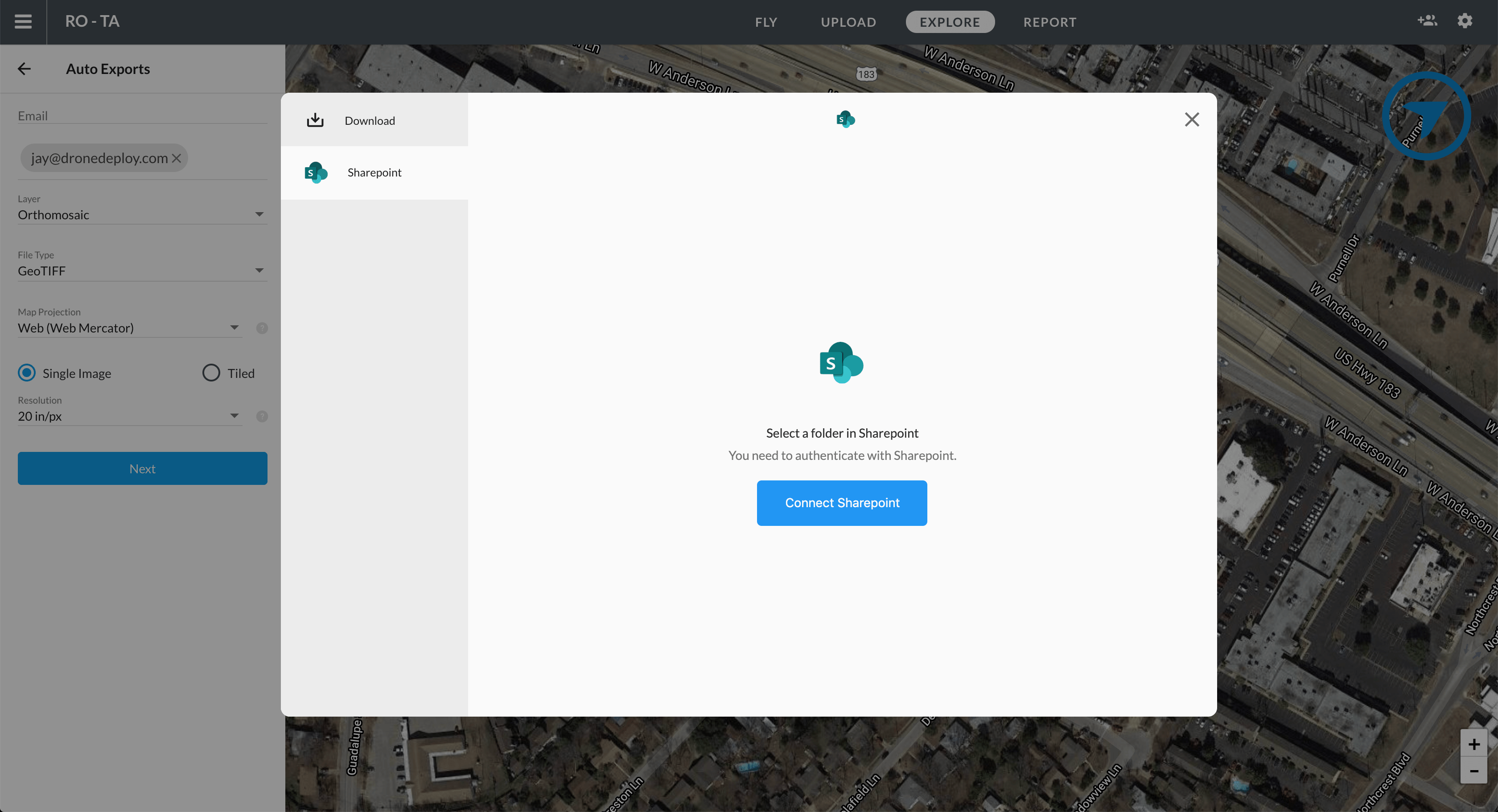Choose Download option in dialog sidebar
This screenshot has width=1498, height=812.
coord(374,120)
